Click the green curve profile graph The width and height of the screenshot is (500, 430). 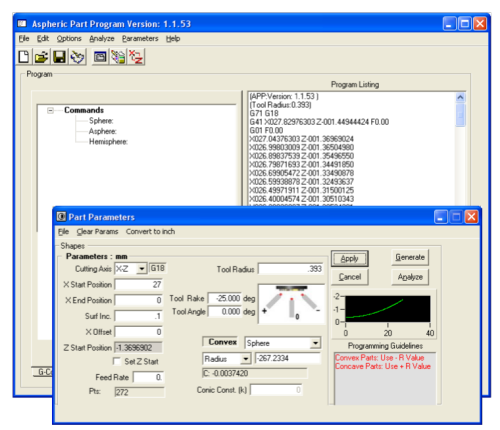coord(388,309)
